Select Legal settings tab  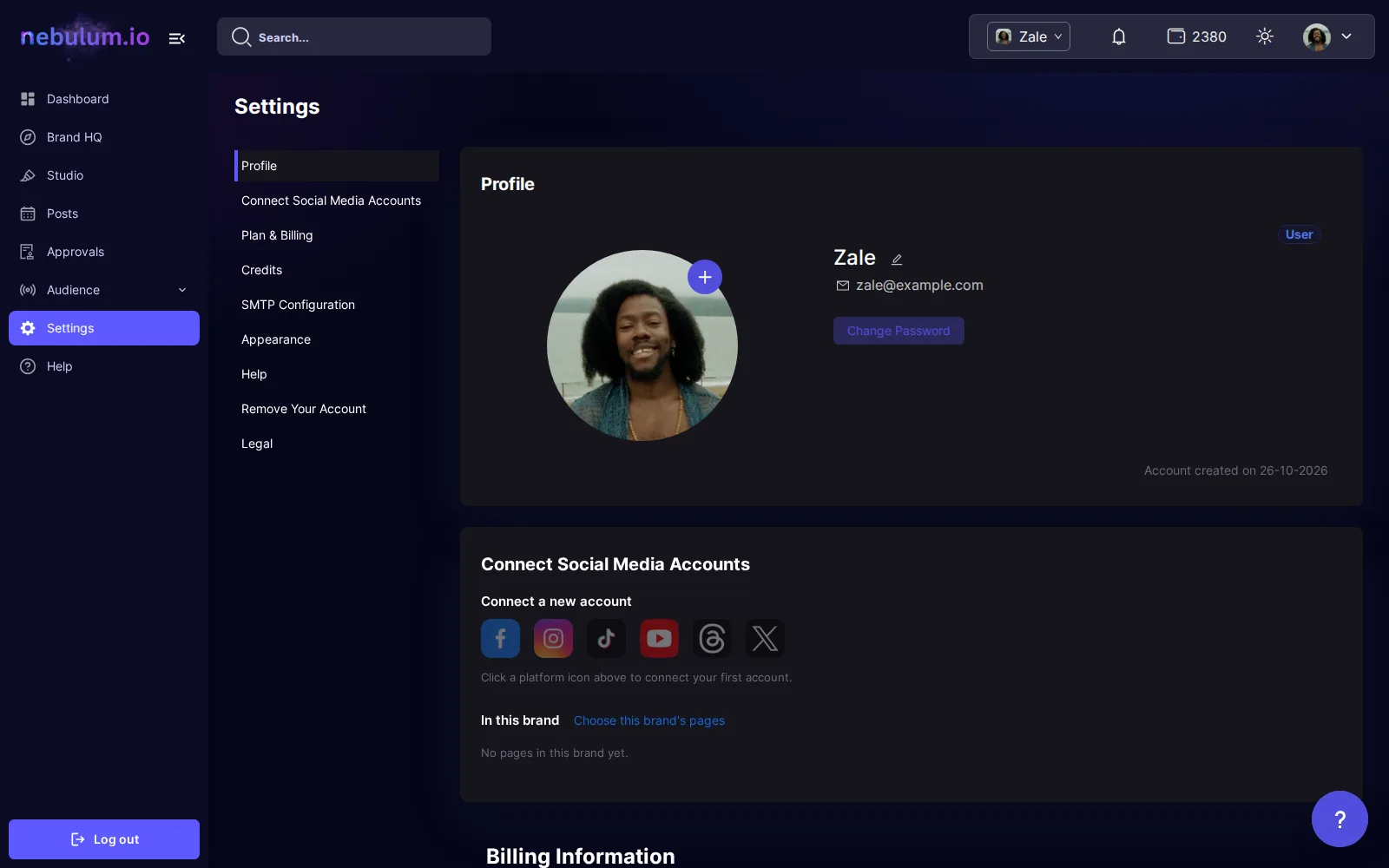[x=337, y=444]
